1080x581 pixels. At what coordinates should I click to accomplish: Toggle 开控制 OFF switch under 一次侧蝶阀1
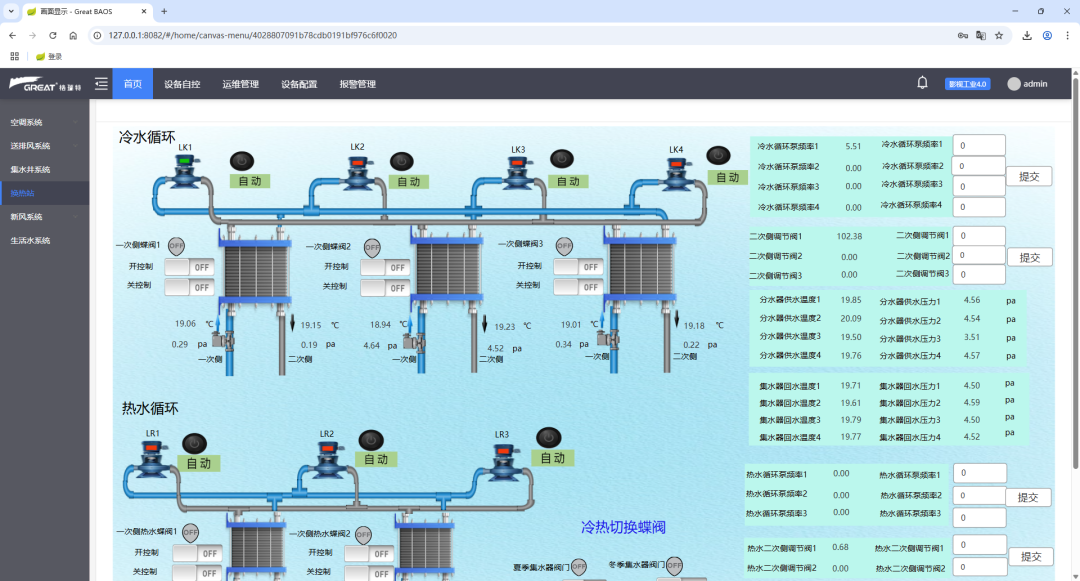(x=189, y=267)
